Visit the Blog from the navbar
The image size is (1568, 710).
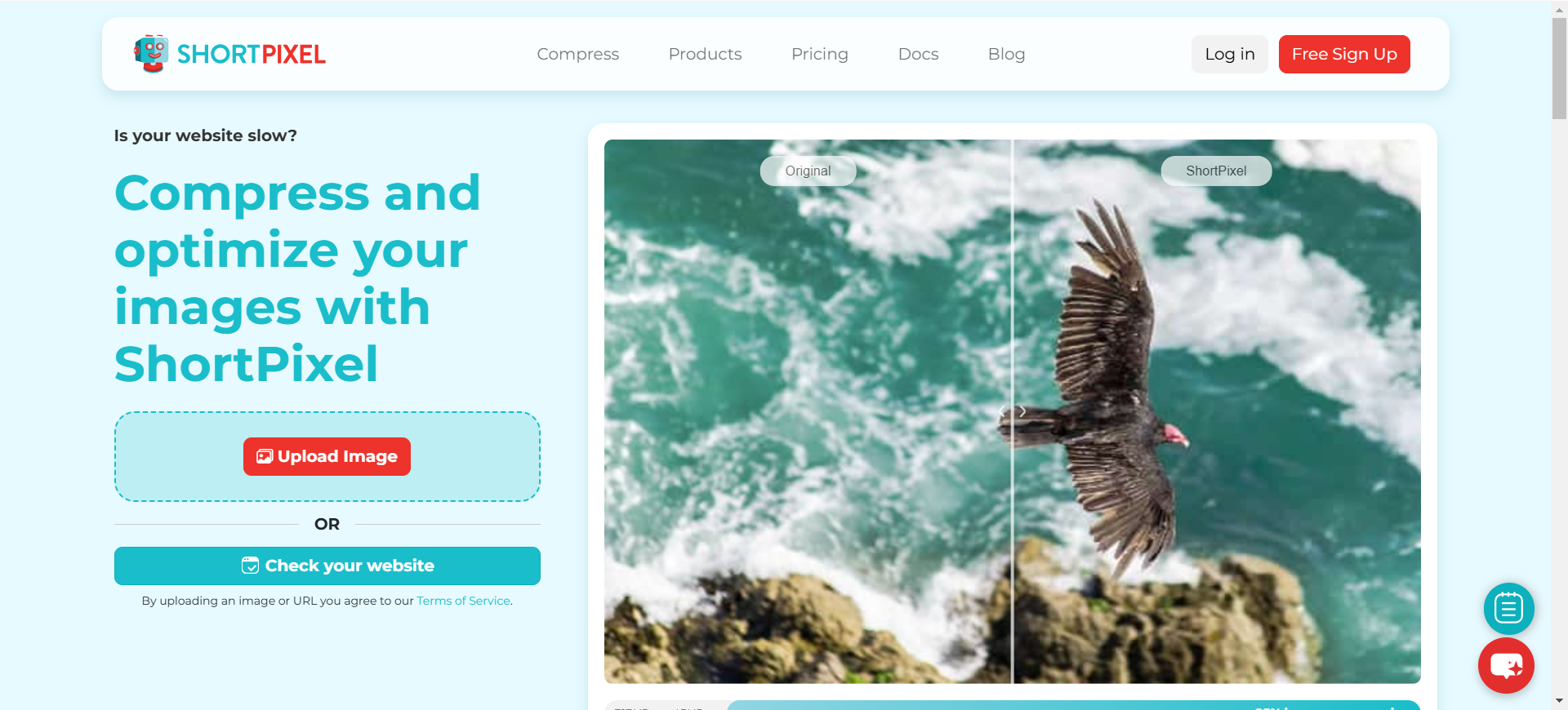point(1006,54)
